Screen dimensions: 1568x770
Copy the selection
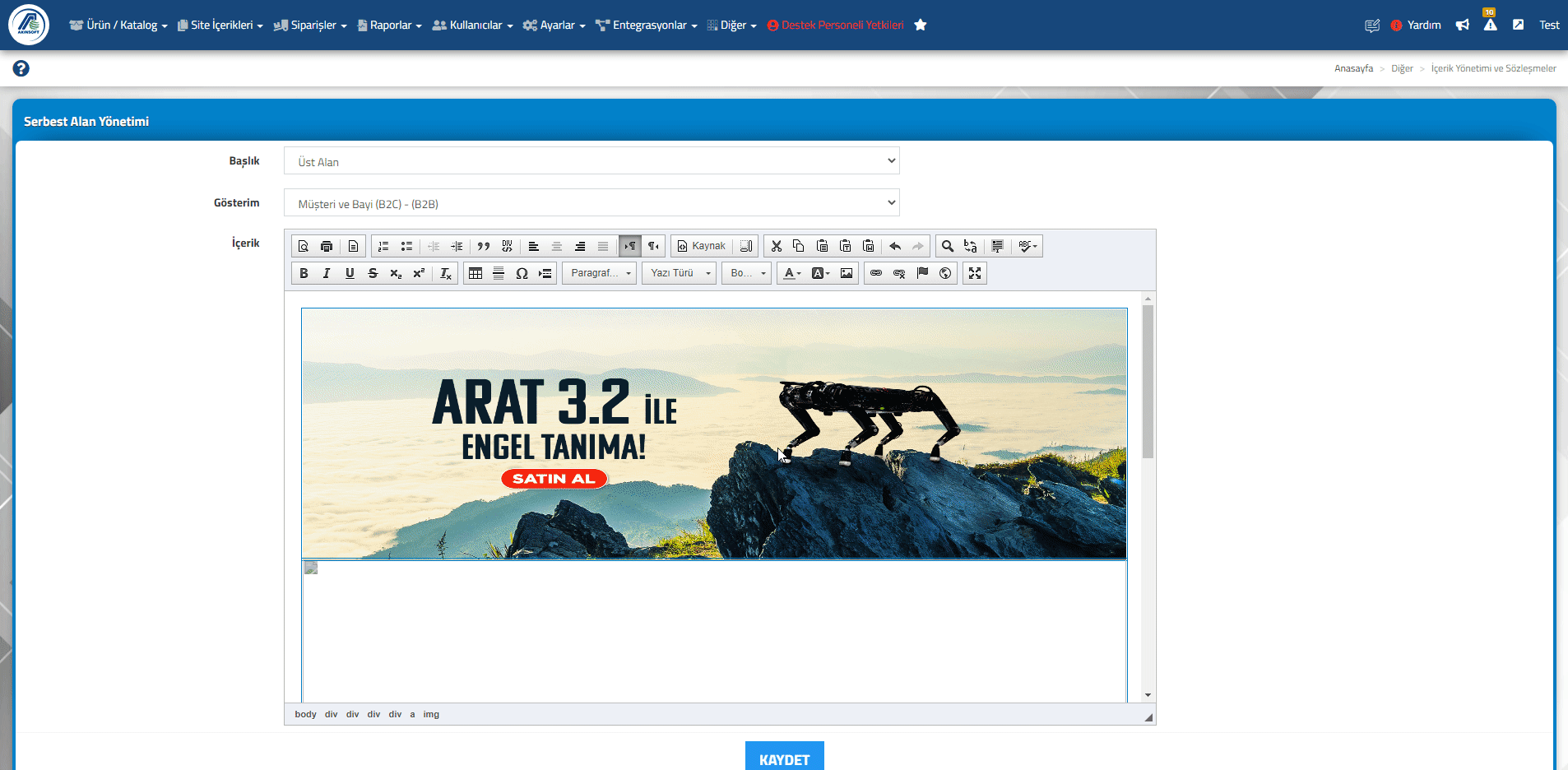pyautogui.click(x=799, y=246)
